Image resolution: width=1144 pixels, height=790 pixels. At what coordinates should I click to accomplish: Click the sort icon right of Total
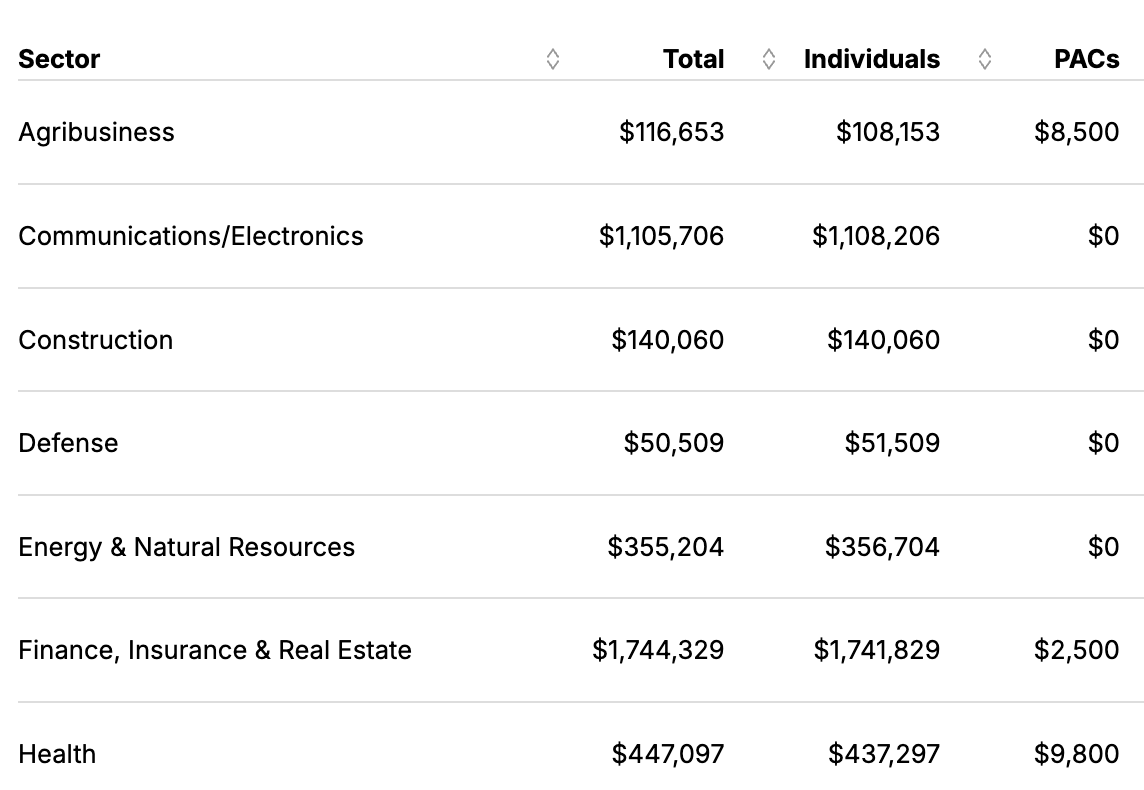tap(768, 60)
